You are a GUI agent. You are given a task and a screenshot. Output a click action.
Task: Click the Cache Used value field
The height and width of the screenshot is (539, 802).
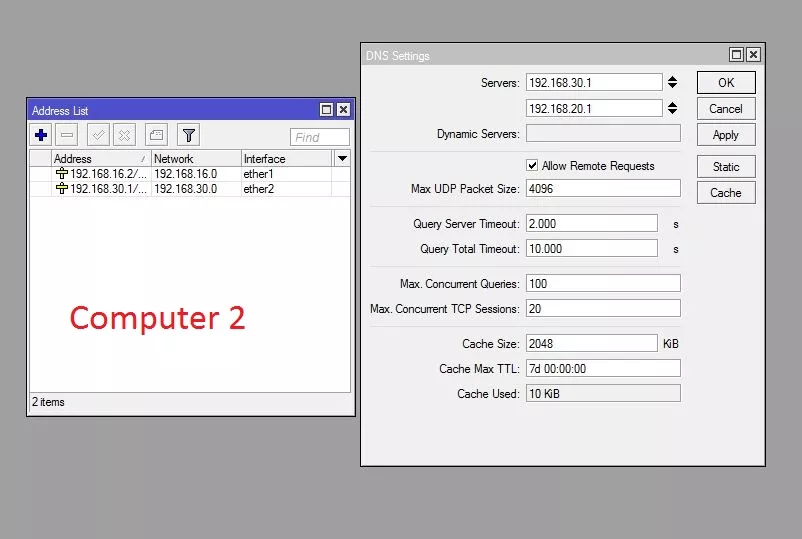pos(604,393)
